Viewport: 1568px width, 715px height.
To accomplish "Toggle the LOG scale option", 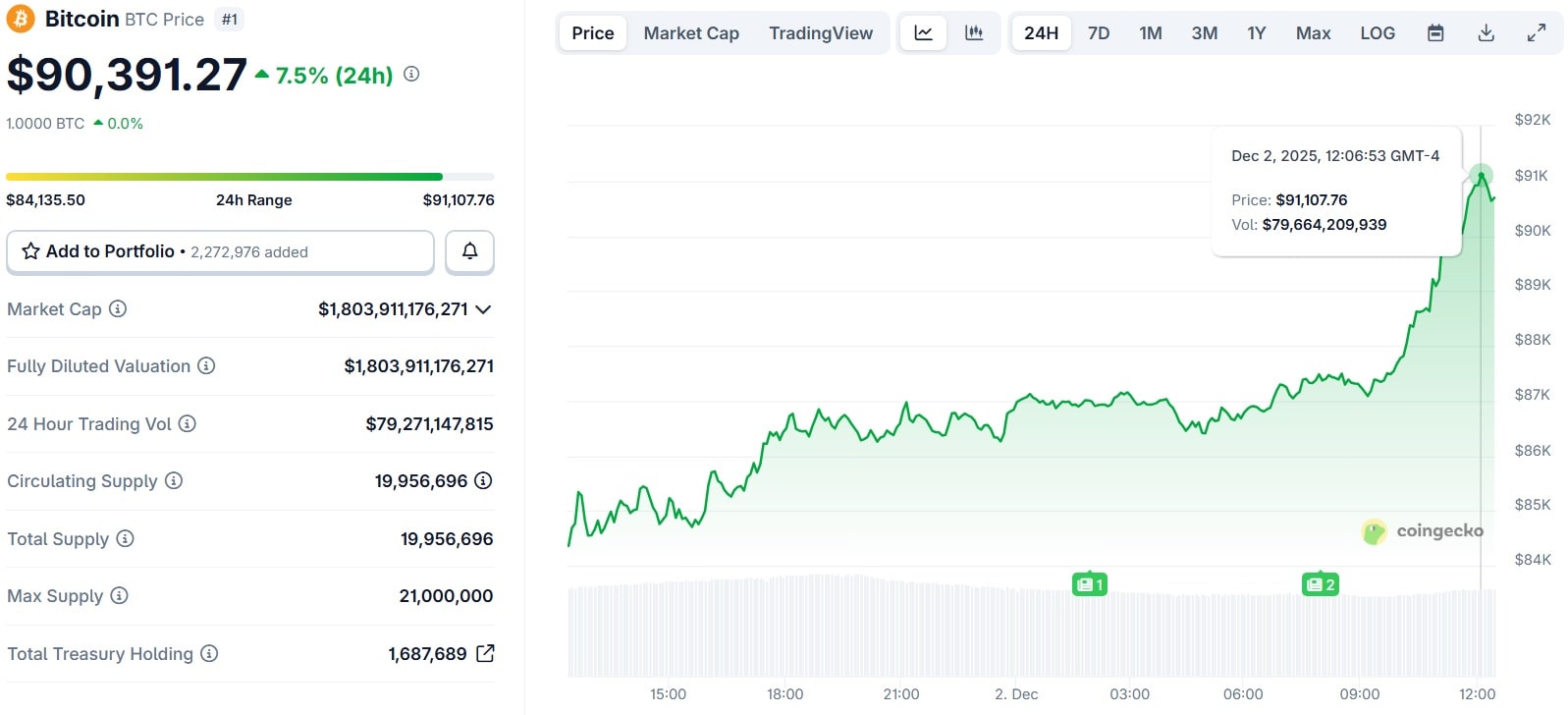I will pos(1378,33).
